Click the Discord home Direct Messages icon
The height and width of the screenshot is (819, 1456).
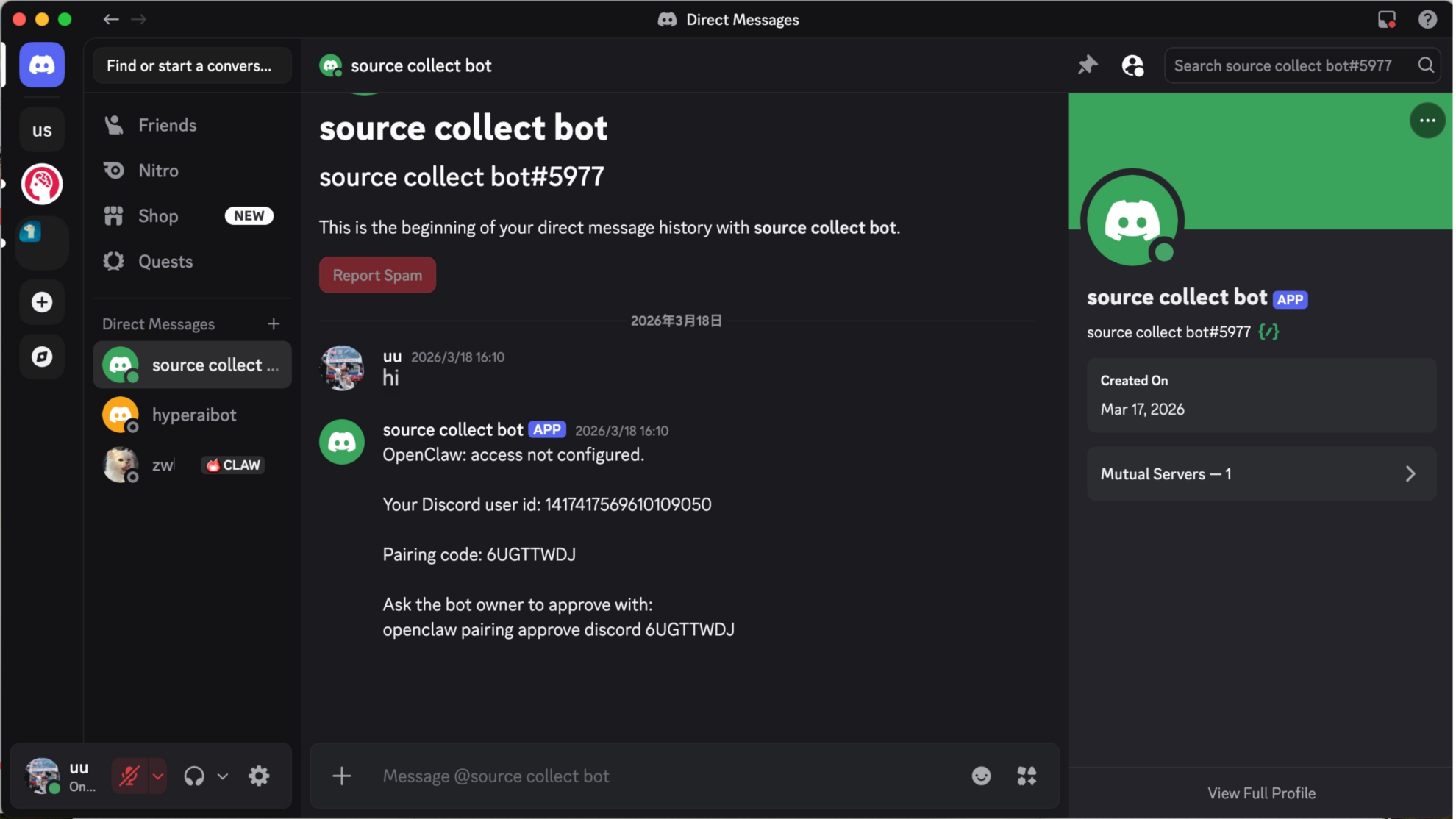point(42,65)
